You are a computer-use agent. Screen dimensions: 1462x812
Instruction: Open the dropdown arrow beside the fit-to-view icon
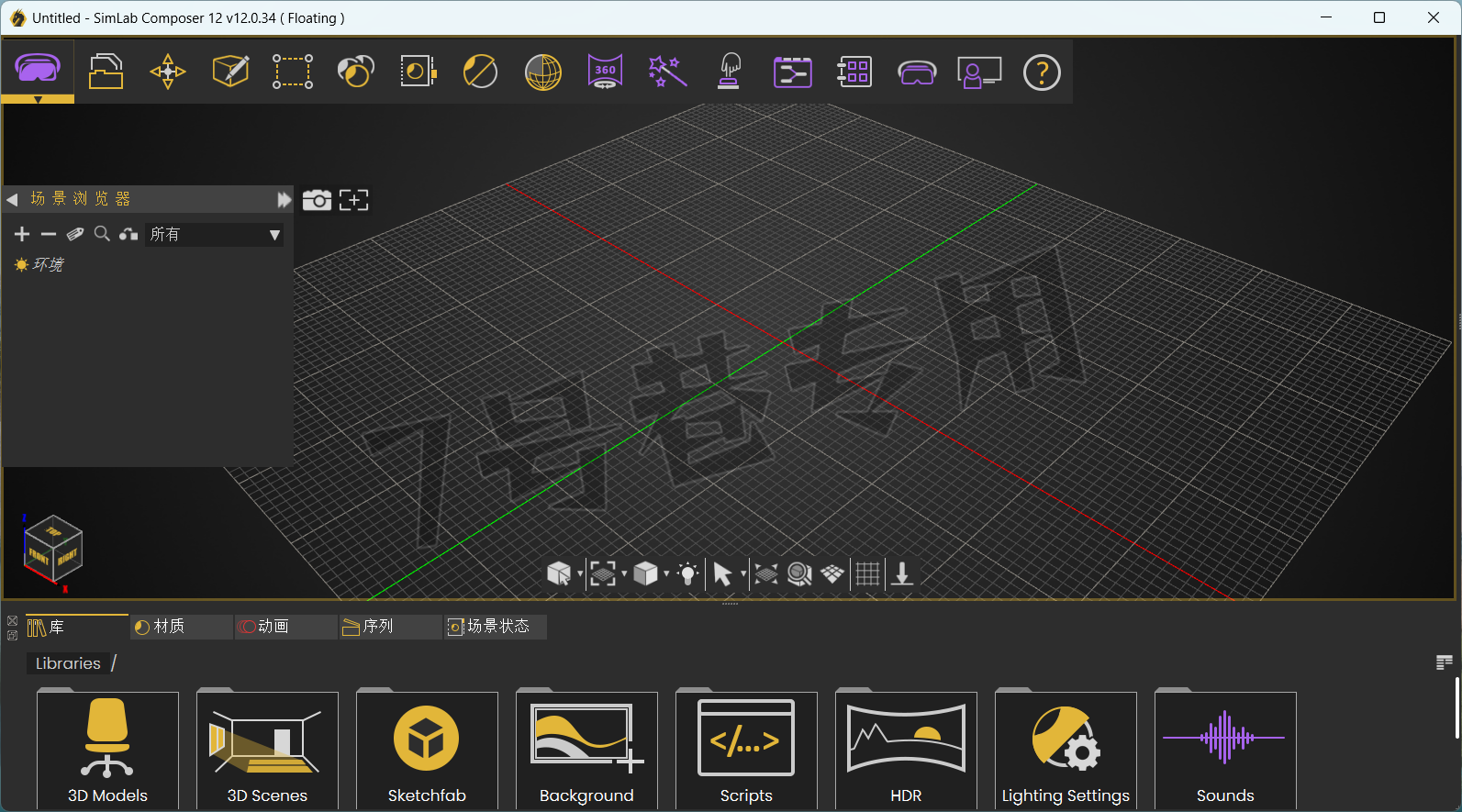tap(624, 574)
